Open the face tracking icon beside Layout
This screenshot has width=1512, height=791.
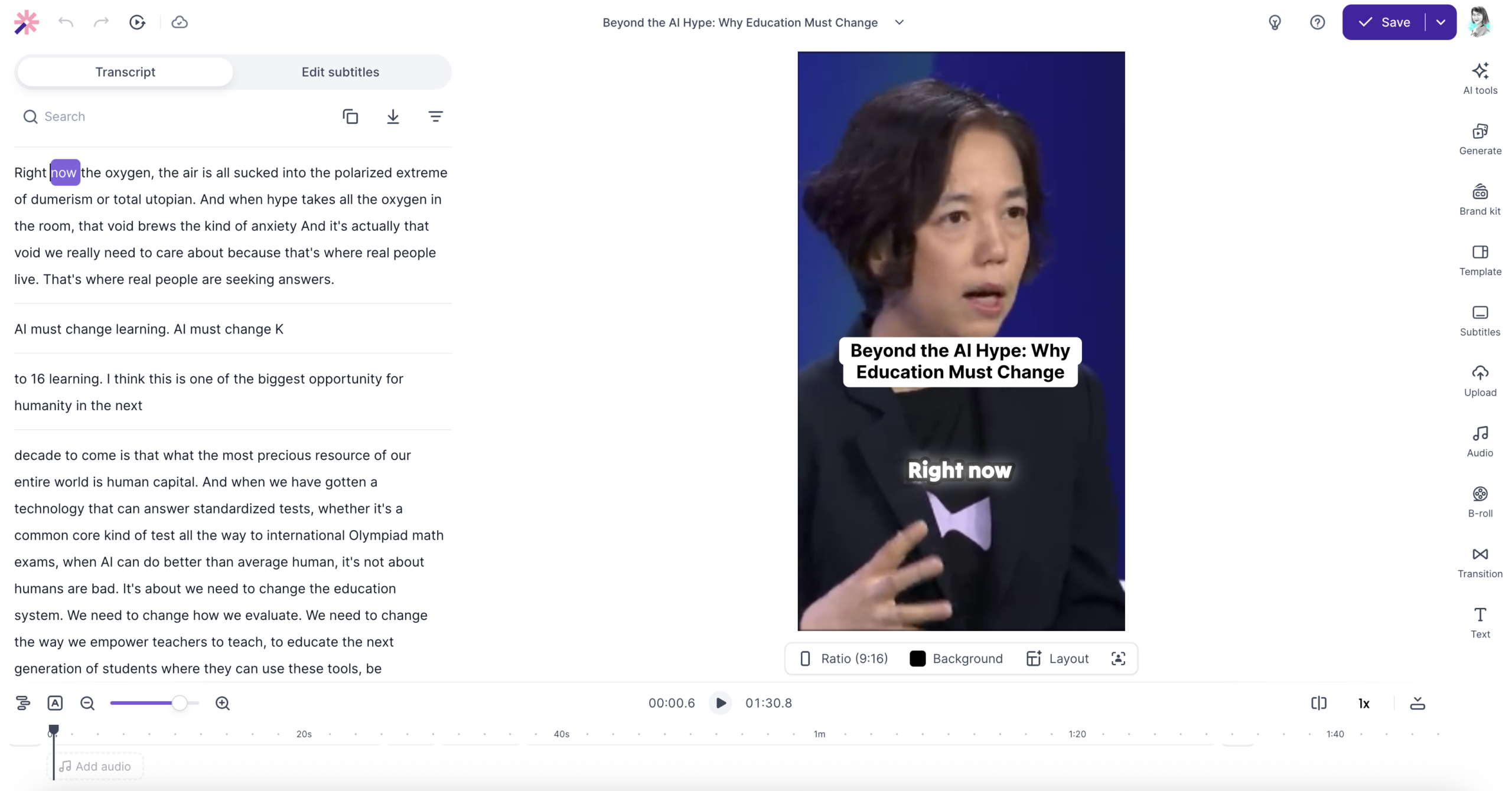pyautogui.click(x=1118, y=658)
